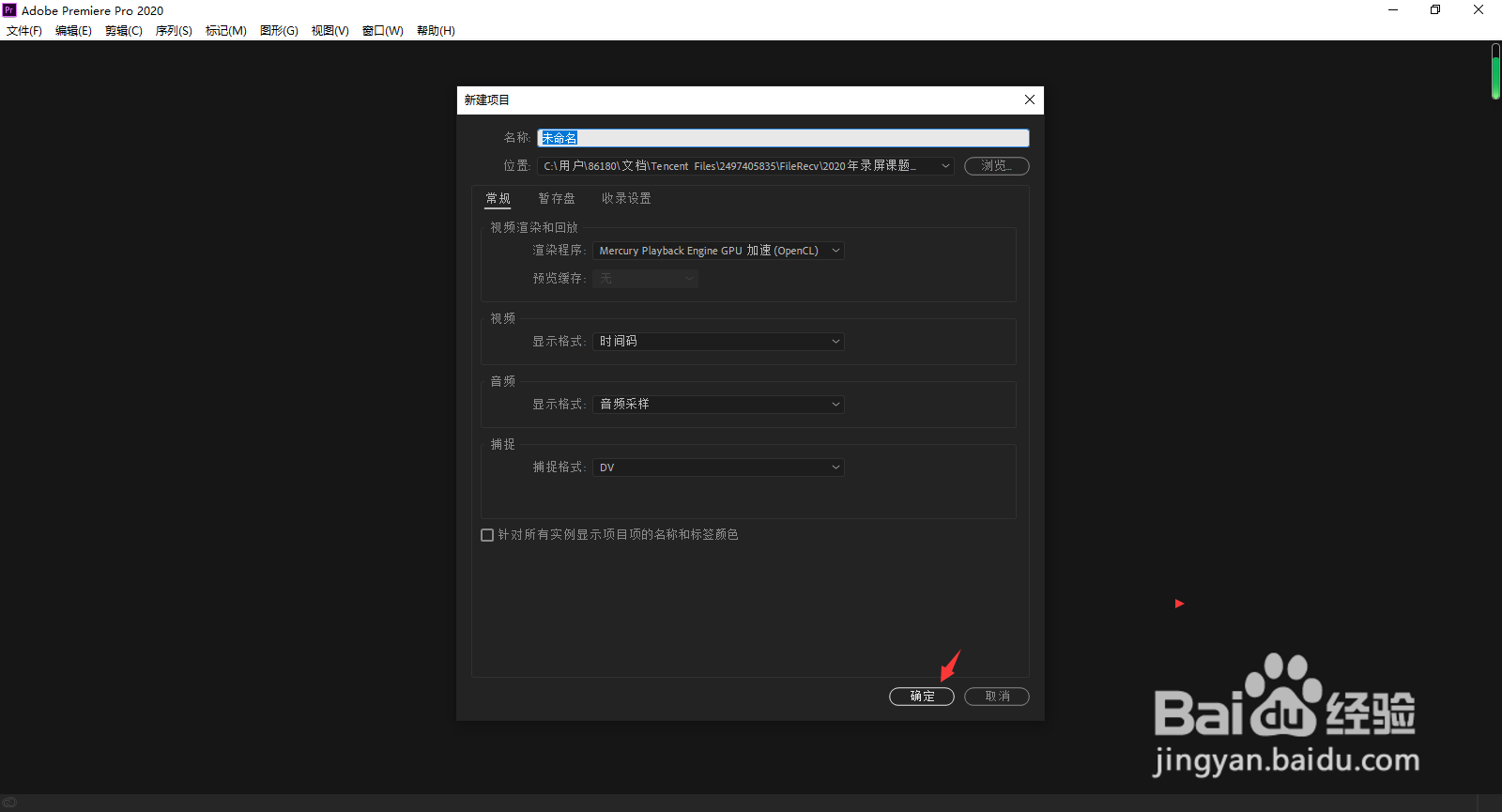Image resolution: width=1502 pixels, height=812 pixels.
Task: Enable 针对所有实例显示项目项的名称和标签颜色 checkbox
Action: pos(487,535)
